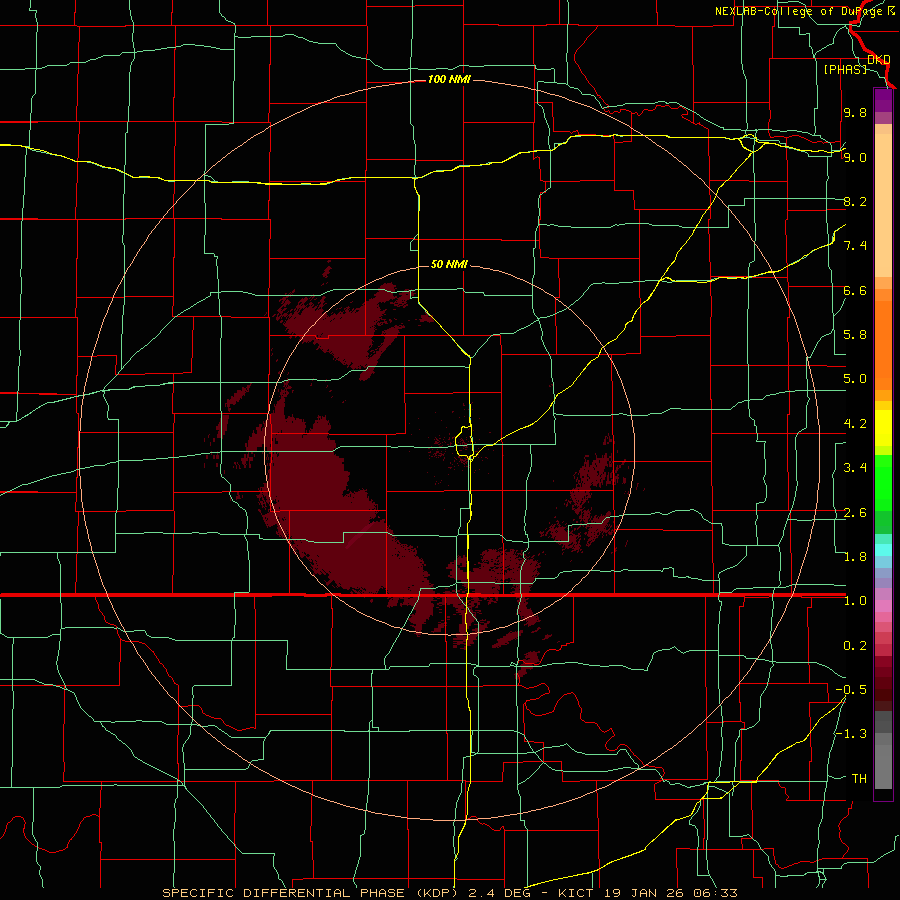
Task: Select the '3.4' scale value
Action: 855,468
